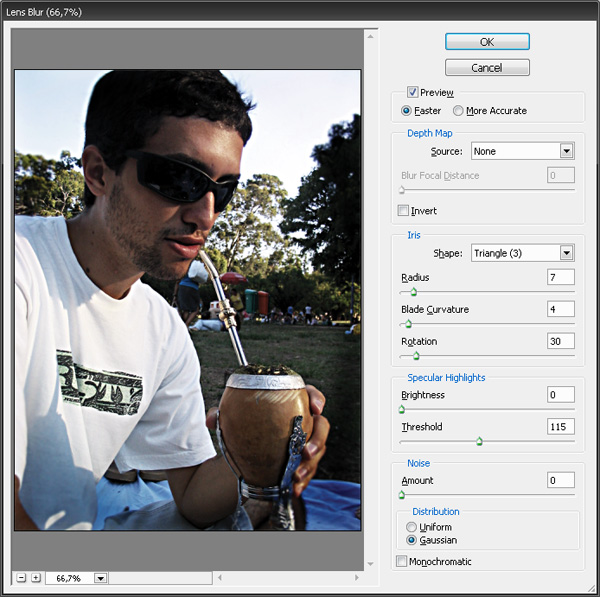Open the Iris Shape dropdown
The height and width of the screenshot is (597, 600).
pyautogui.click(x=522, y=253)
